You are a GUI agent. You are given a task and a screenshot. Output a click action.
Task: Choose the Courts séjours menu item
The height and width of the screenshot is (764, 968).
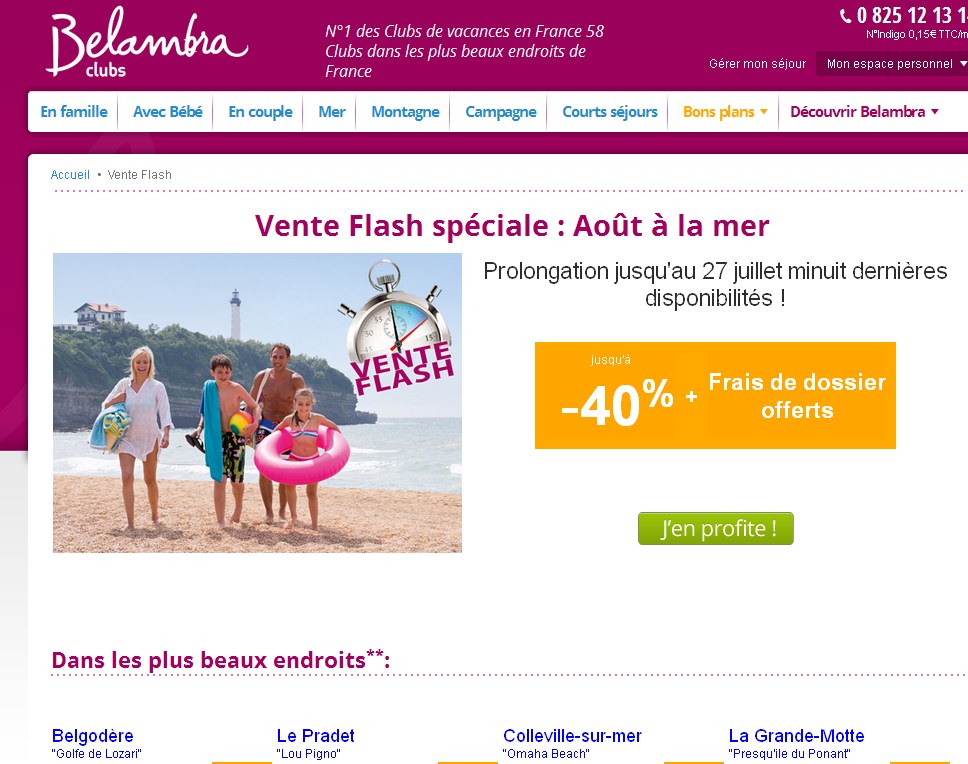(x=610, y=112)
